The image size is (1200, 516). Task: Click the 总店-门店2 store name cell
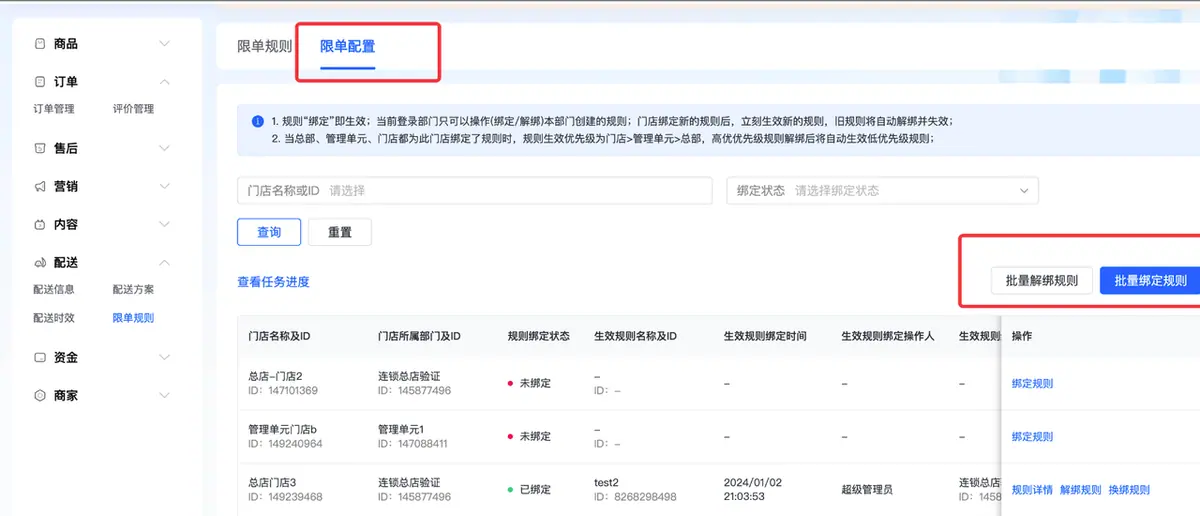275,376
